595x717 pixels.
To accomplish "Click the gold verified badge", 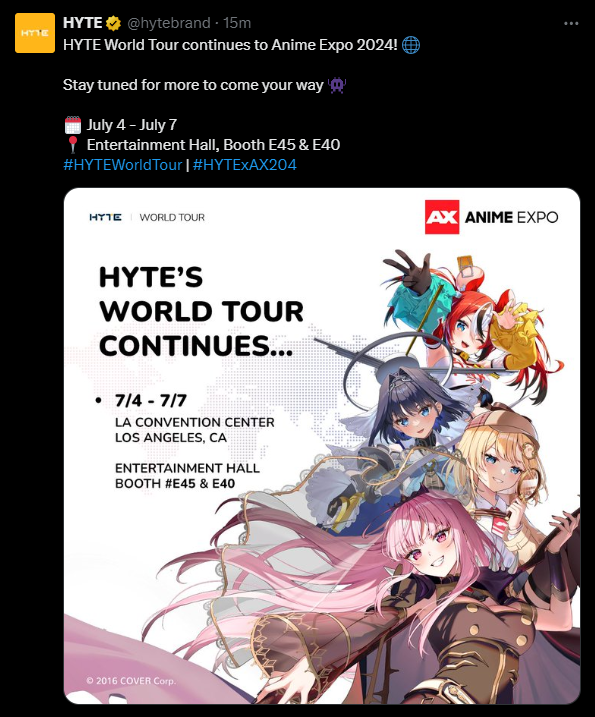I will coord(113,23).
